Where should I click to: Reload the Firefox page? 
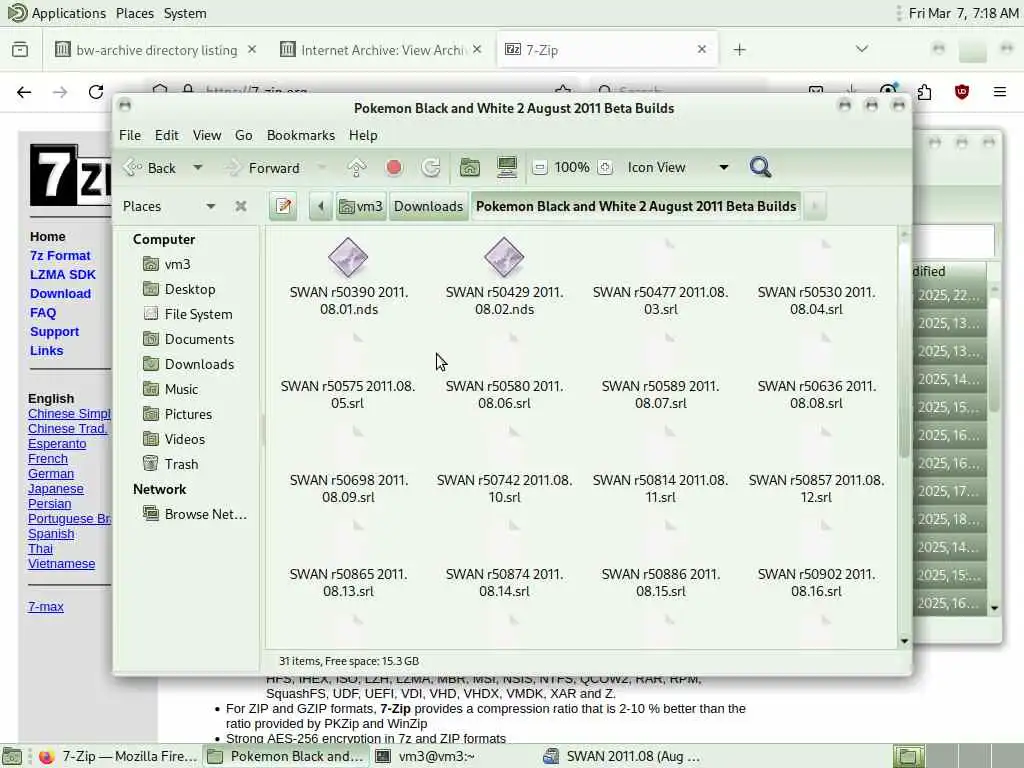(x=96, y=92)
